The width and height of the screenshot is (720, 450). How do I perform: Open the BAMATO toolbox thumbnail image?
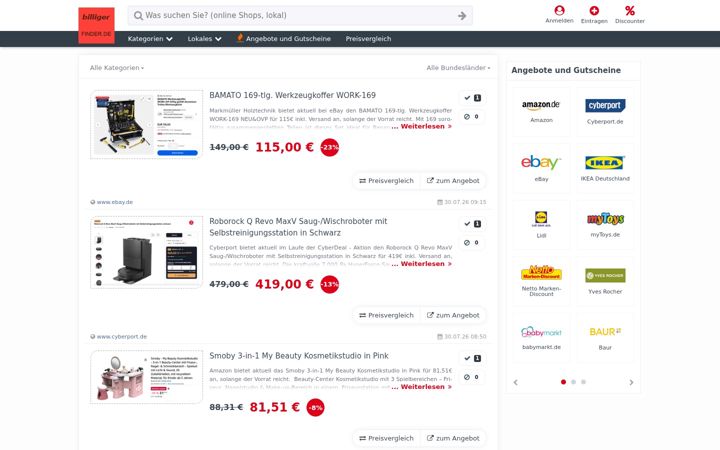click(x=146, y=124)
